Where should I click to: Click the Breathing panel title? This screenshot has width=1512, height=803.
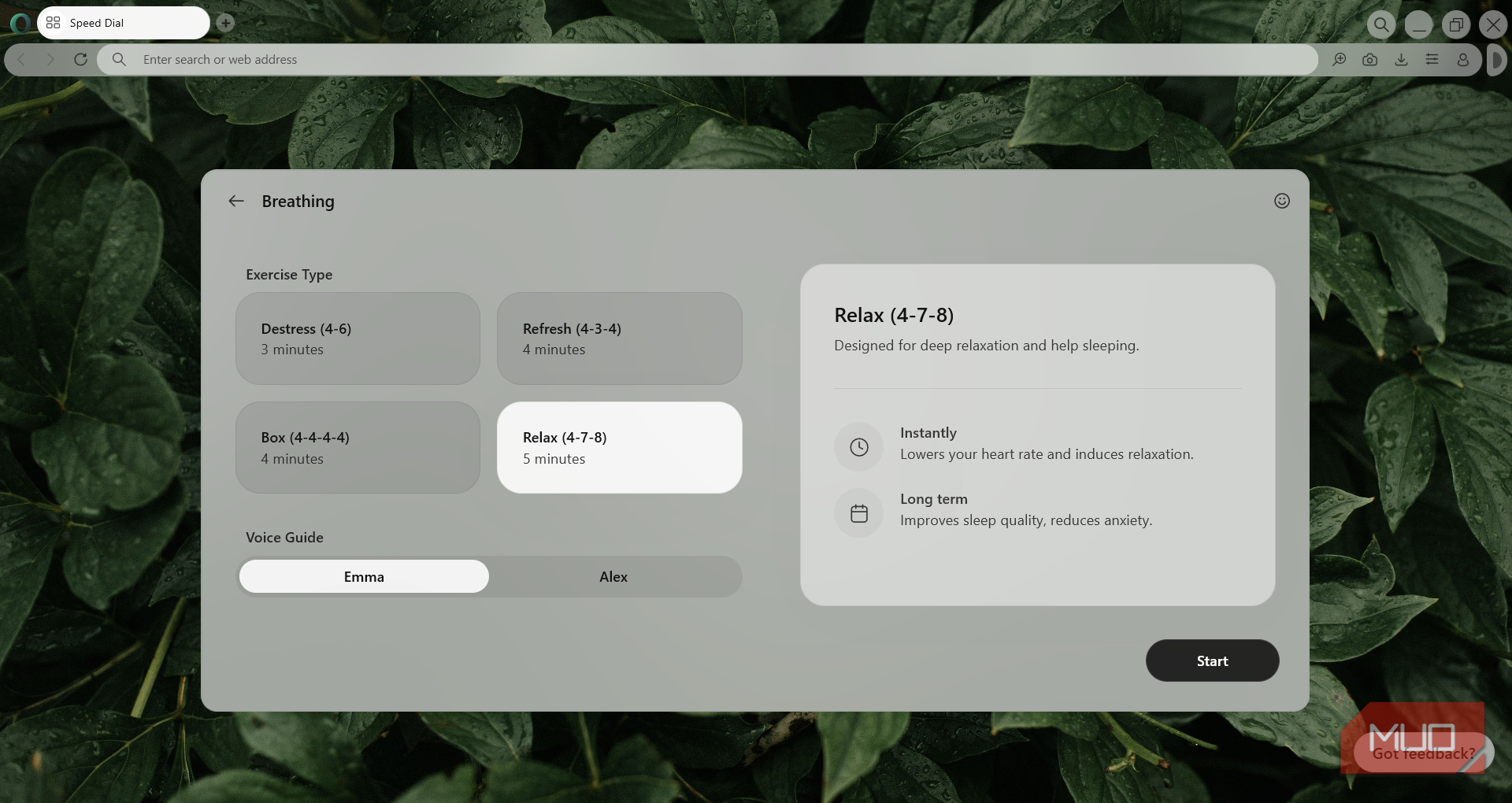[298, 202]
